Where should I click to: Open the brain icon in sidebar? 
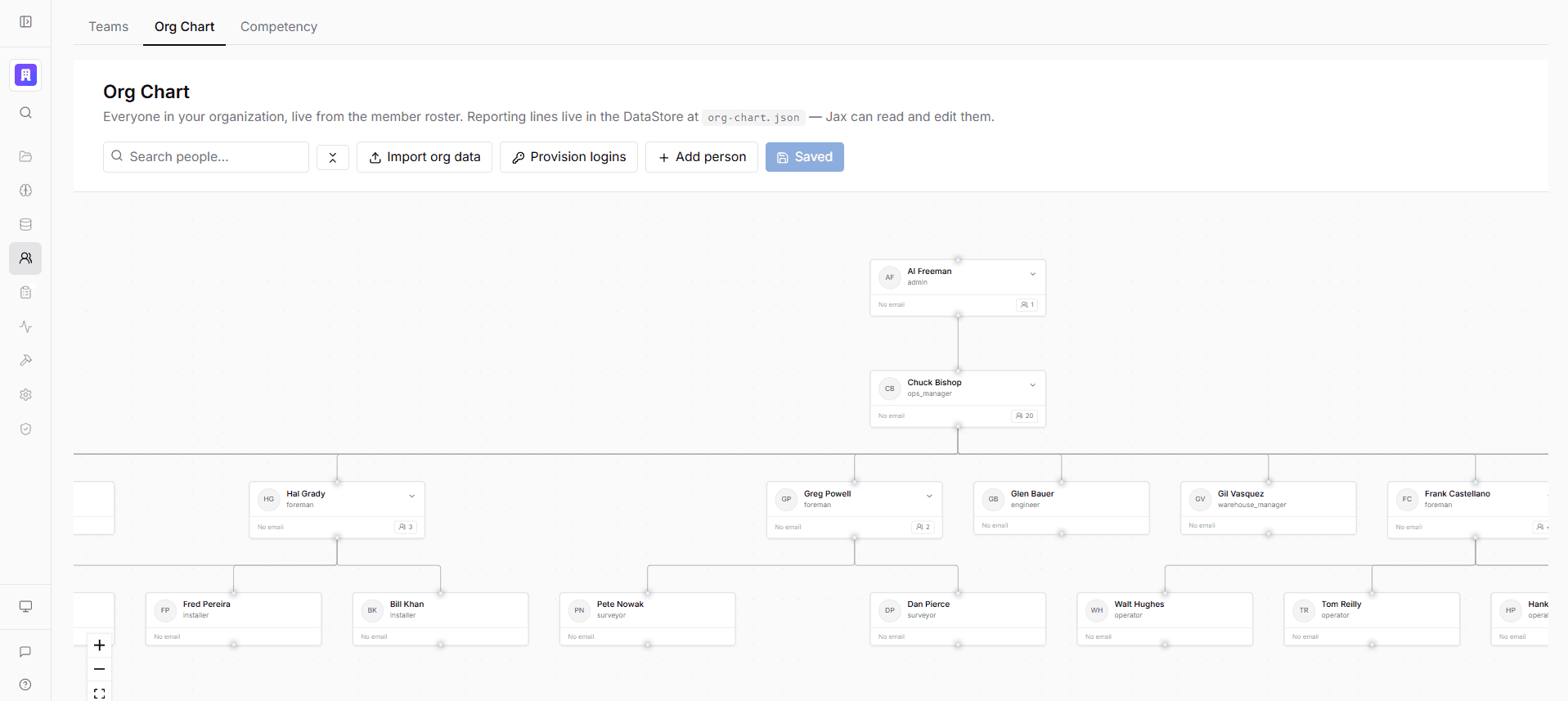[x=25, y=191]
